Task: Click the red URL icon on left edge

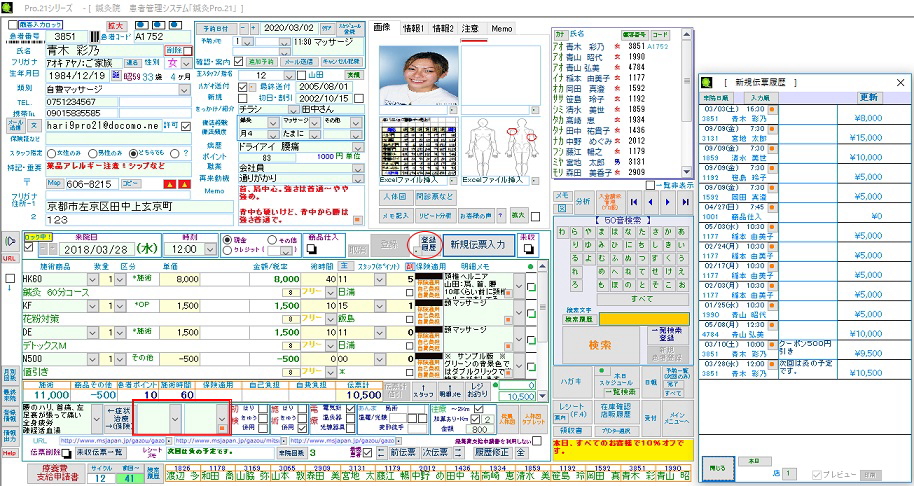Action: click(x=8, y=258)
